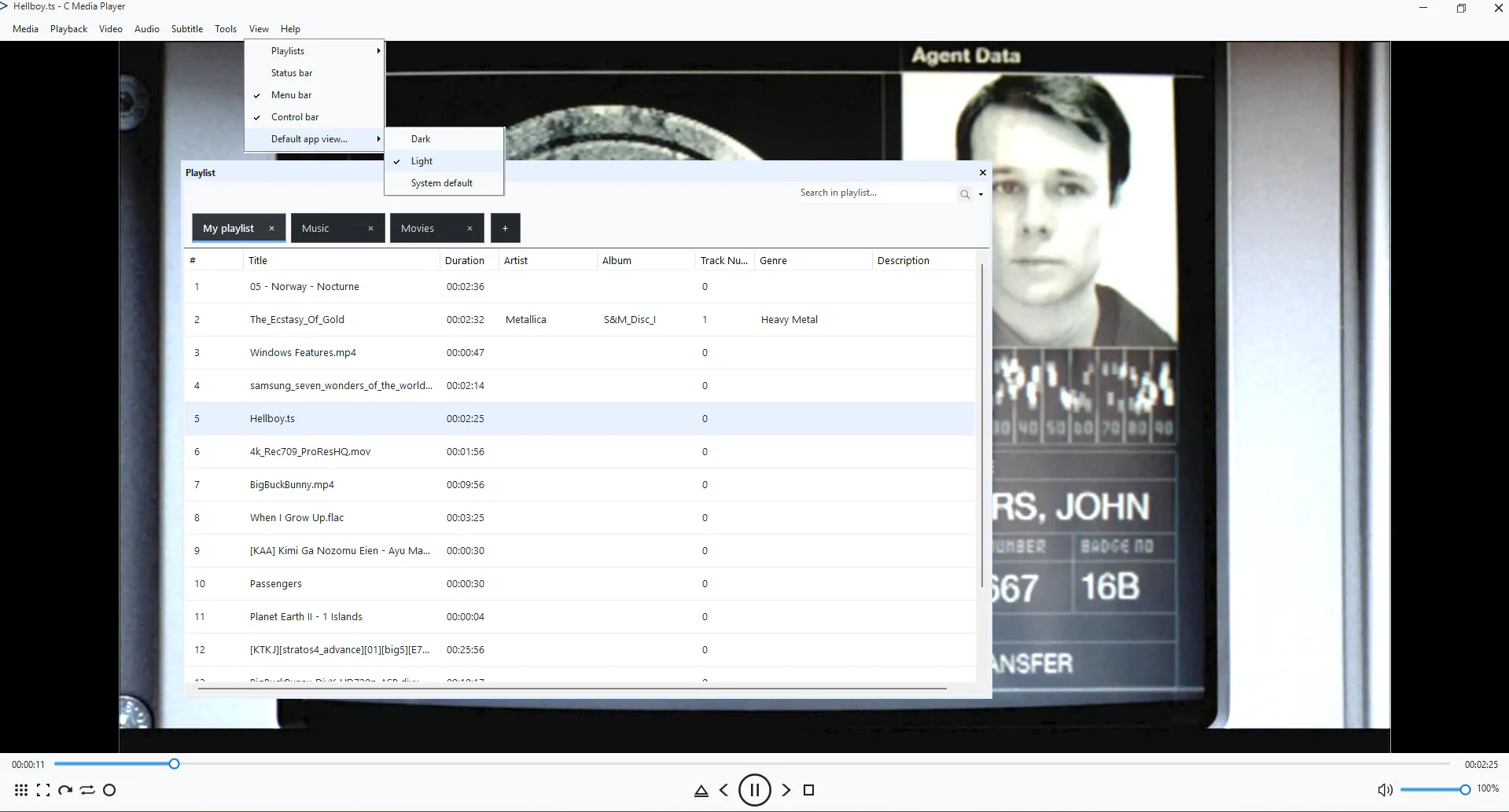Screen dimensions: 1509x812
Task: Expand the Playlists submenu
Action: 315,51
